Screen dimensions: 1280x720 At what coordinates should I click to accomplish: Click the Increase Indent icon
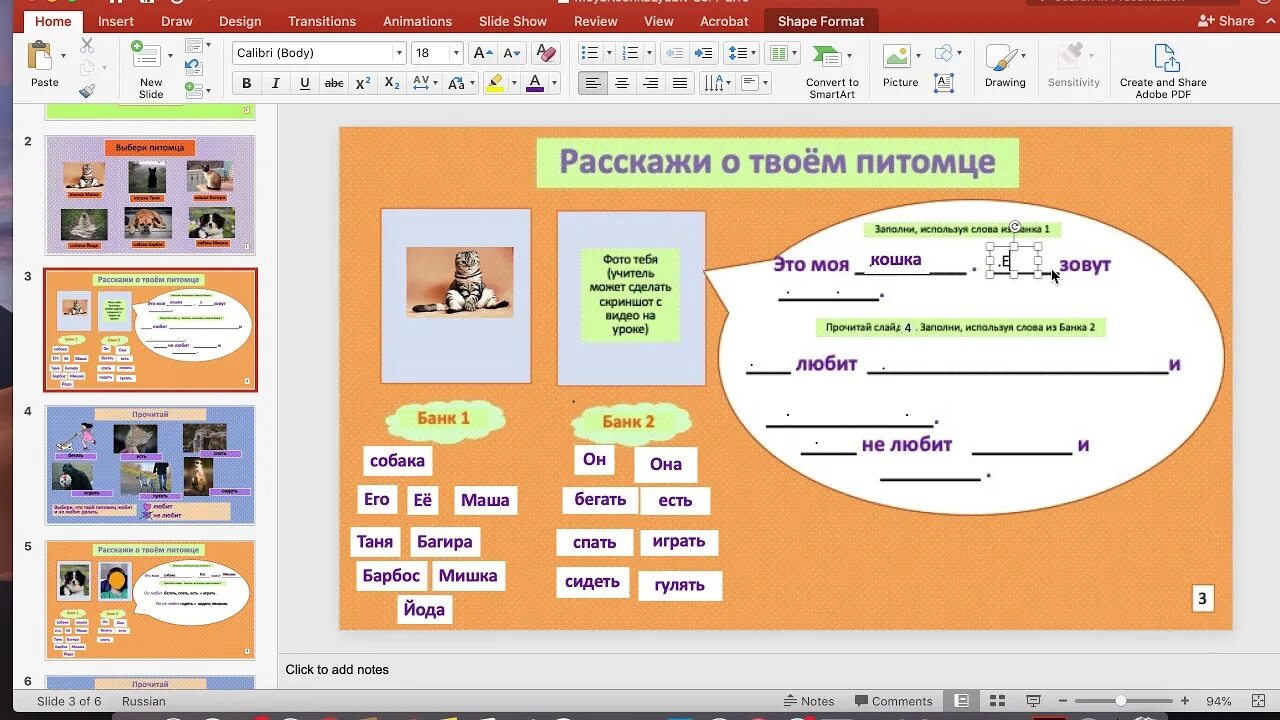click(x=704, y=53)
